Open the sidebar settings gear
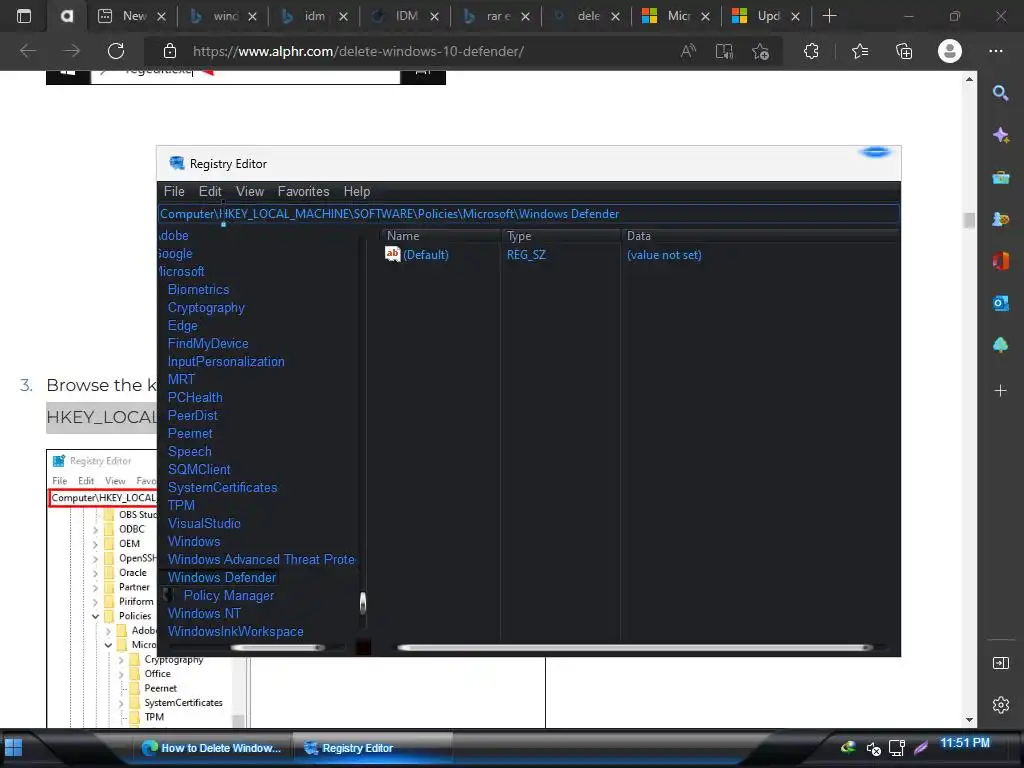Screen dimensions: 1024x768 click(x=1000, y=705)
